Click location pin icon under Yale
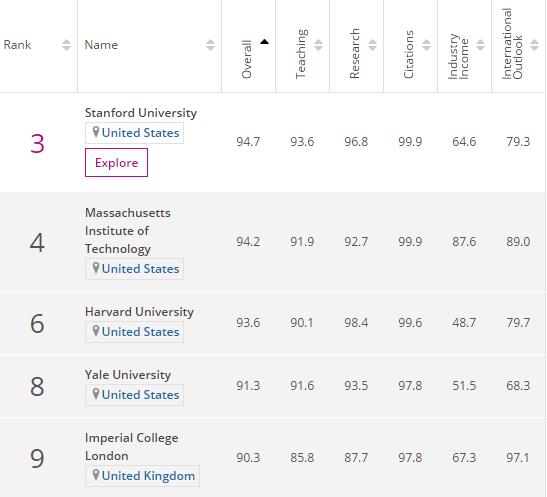Viewport: 547px width, 497px height. (x=96, y=394)
